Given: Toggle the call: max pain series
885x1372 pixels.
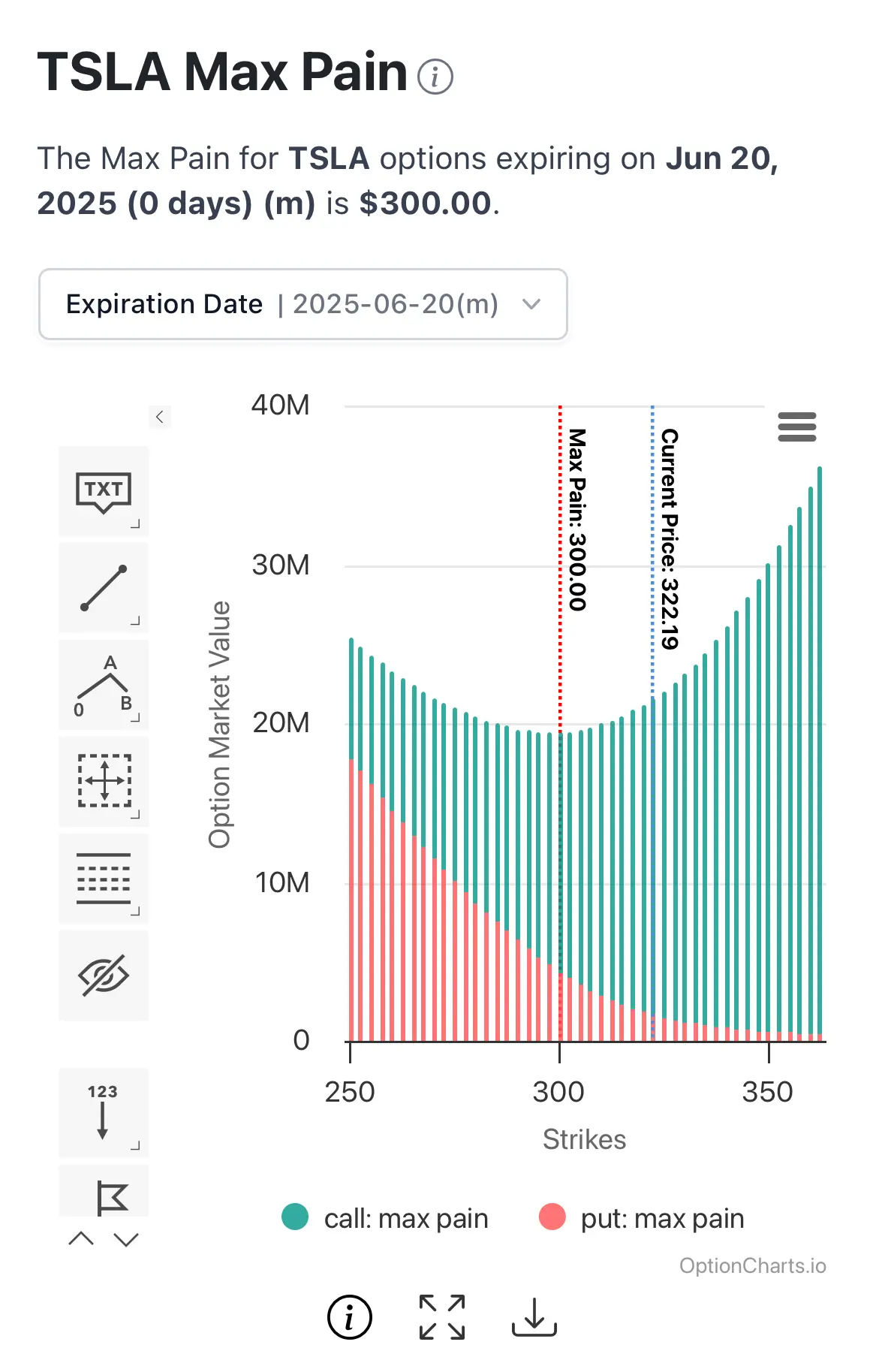Looking at the screenshot, I should 385,1218.
